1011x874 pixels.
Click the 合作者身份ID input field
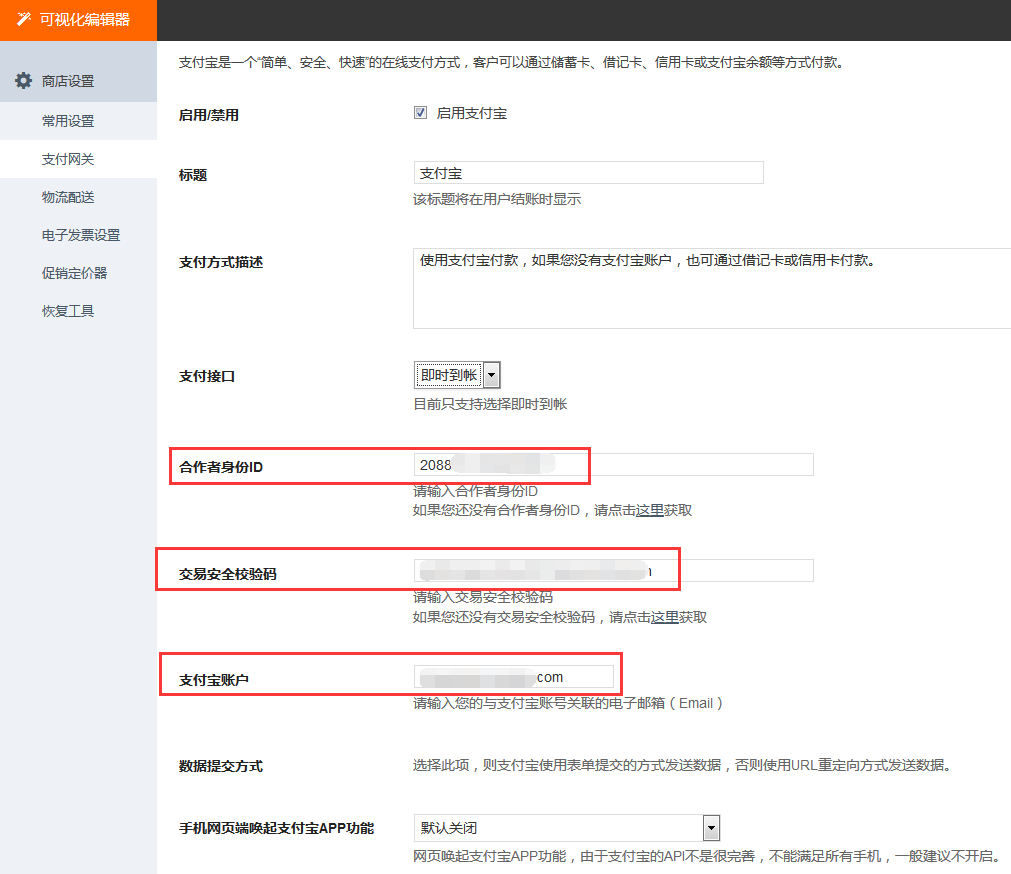pos(613,465)
